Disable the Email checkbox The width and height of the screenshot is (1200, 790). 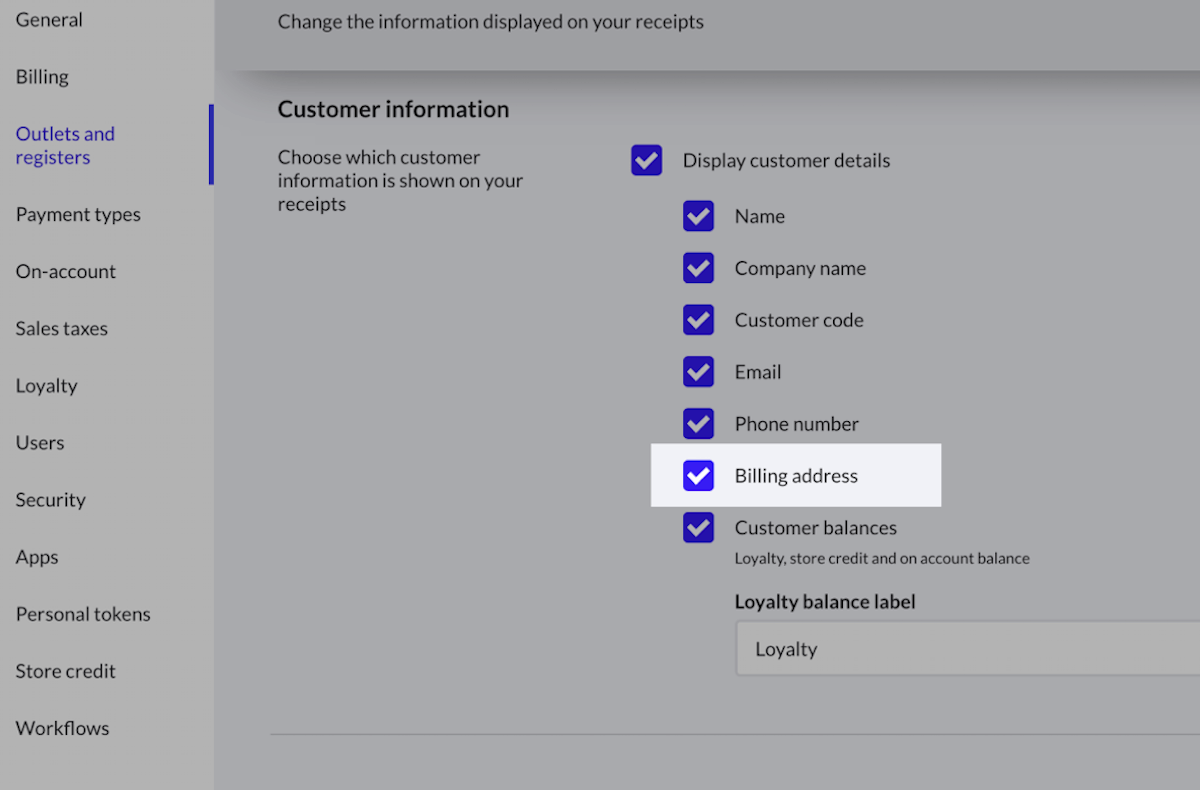click(x=698, y=372)
